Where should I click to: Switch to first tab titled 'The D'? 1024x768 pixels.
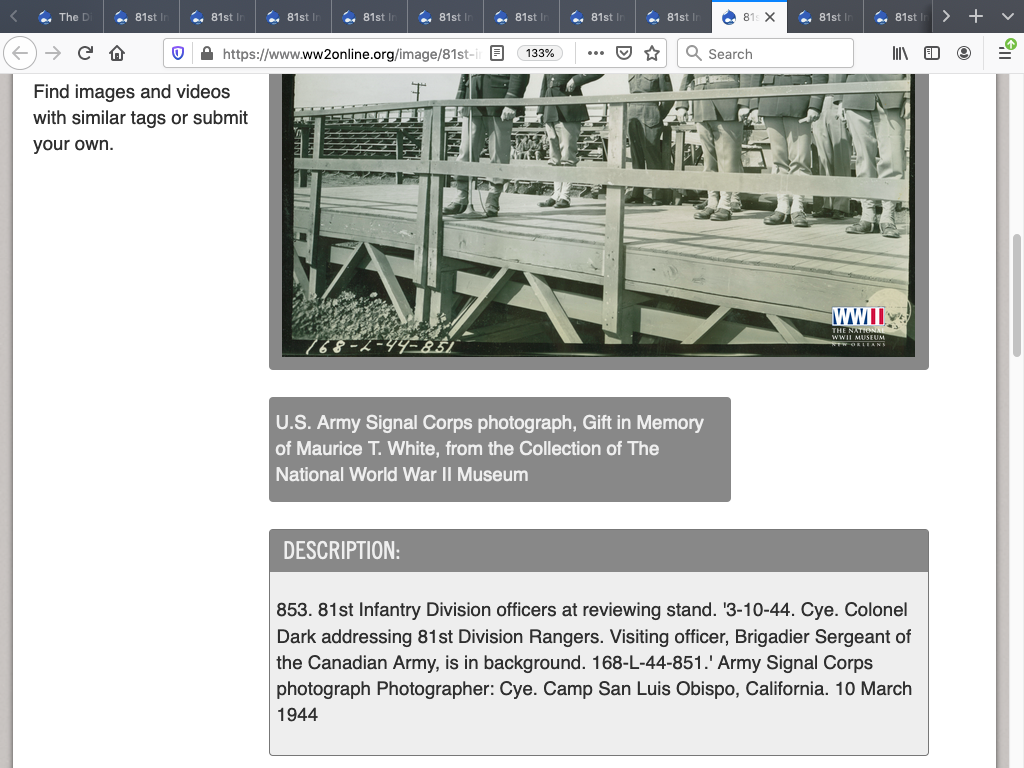[x=65, y=17]
